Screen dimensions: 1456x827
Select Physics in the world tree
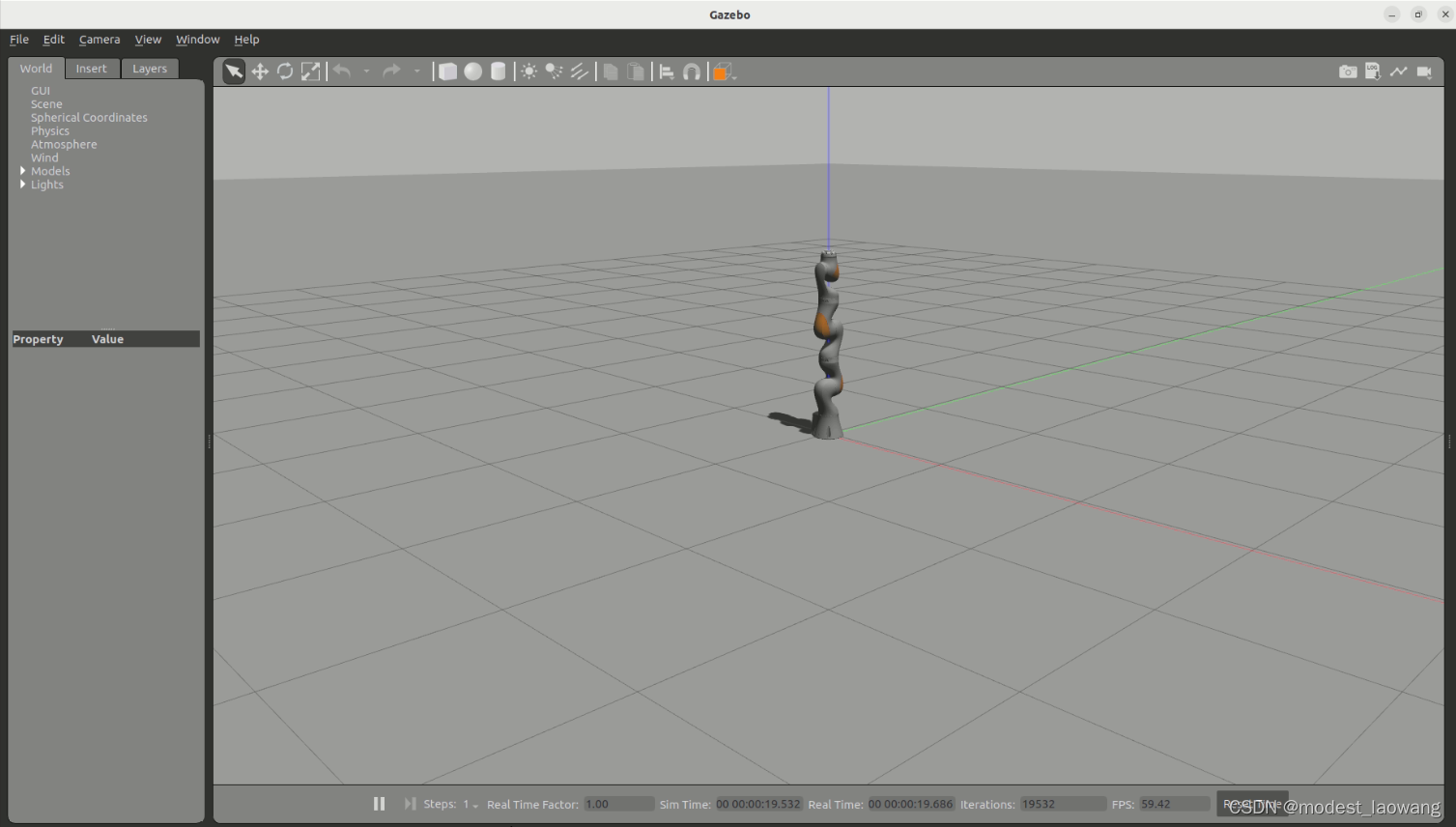pyautogui.click(x=50, y=131)
